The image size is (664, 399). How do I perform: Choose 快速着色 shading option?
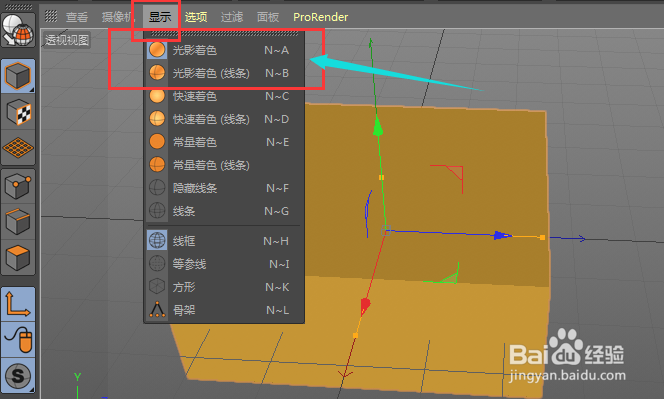[224, 96]
